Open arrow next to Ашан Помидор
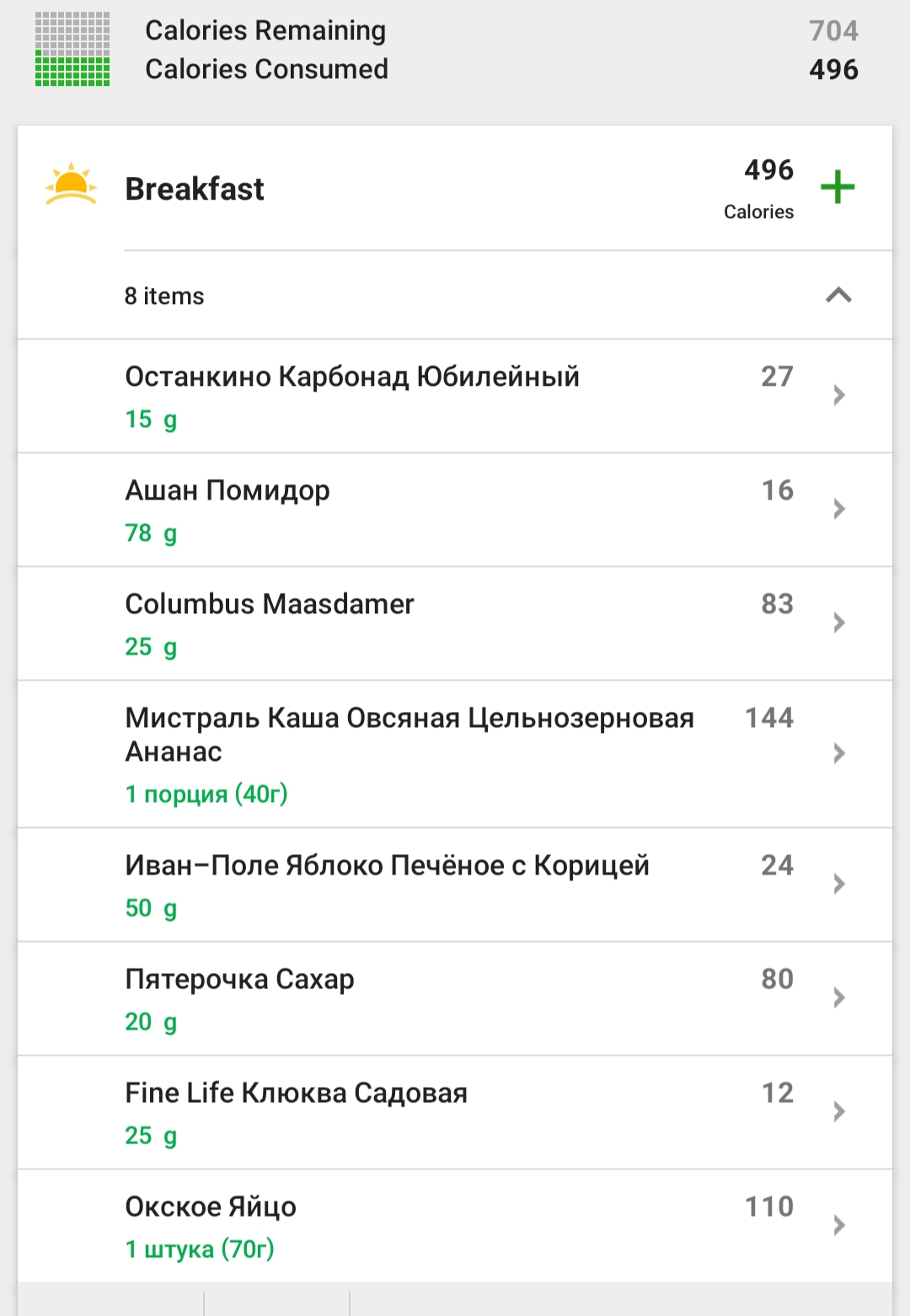This screenshot has height=1316, width=910. [x=838, y=509]
